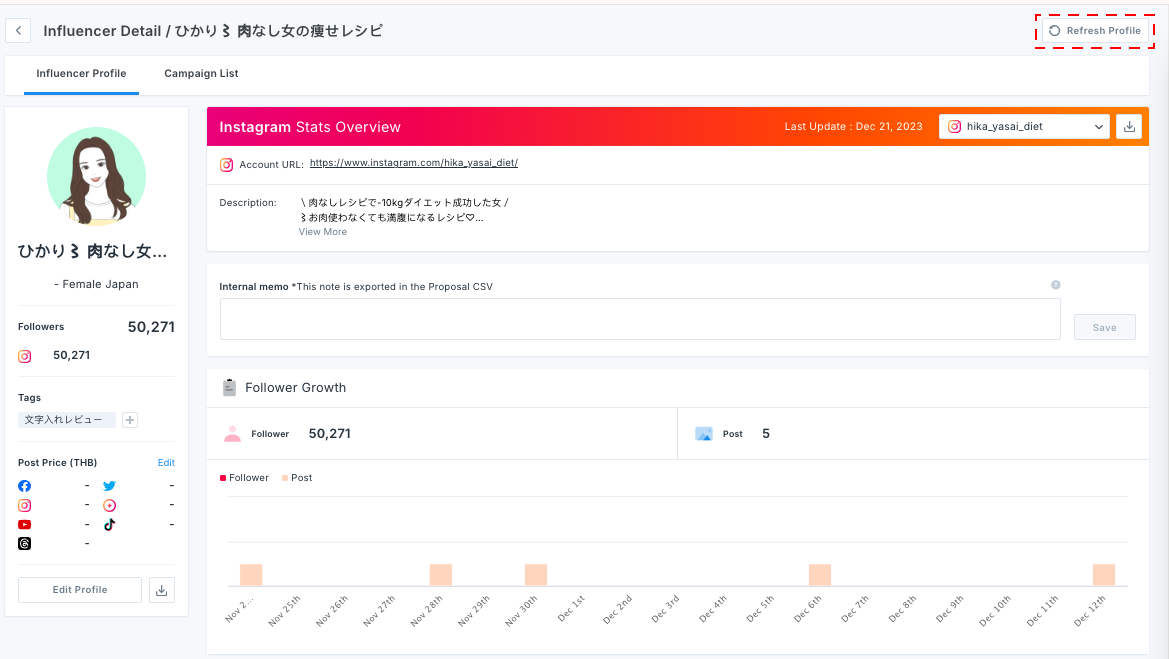This screenshot has height=659, width=1169.
Task: Click the back arrow beside Influencer Detail
Action: (18, 31)
